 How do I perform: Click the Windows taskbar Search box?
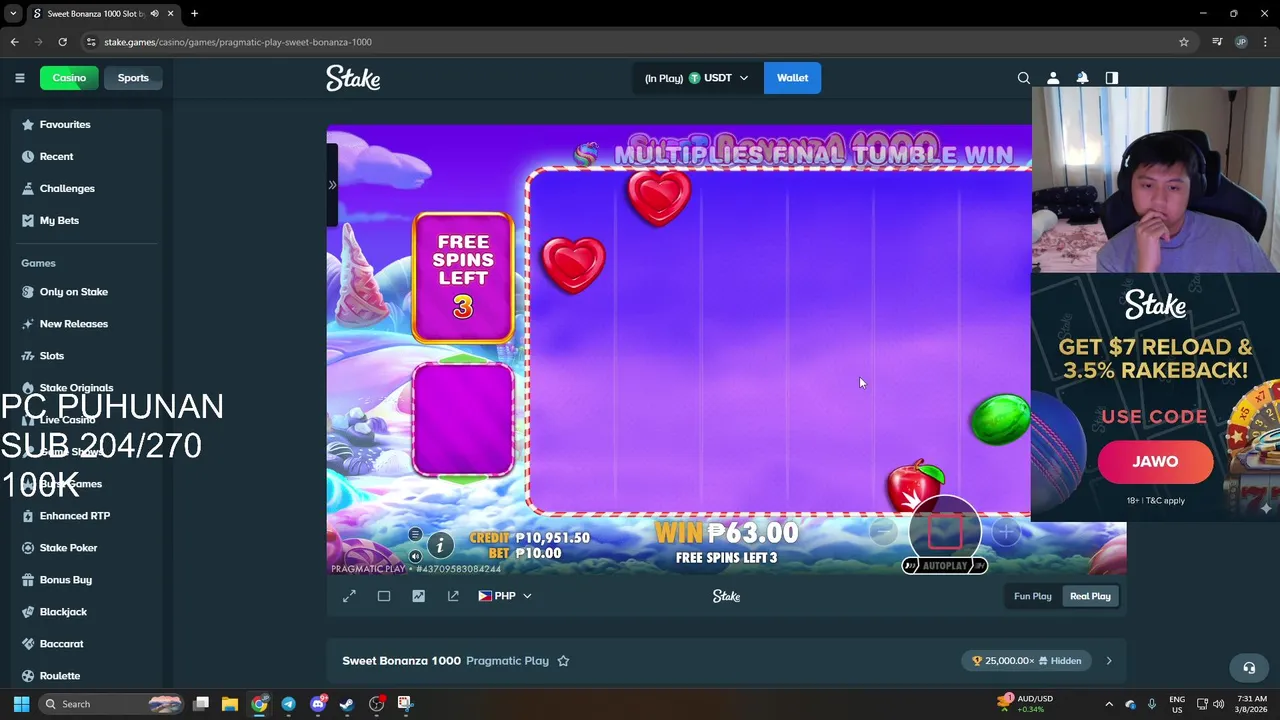112,704
